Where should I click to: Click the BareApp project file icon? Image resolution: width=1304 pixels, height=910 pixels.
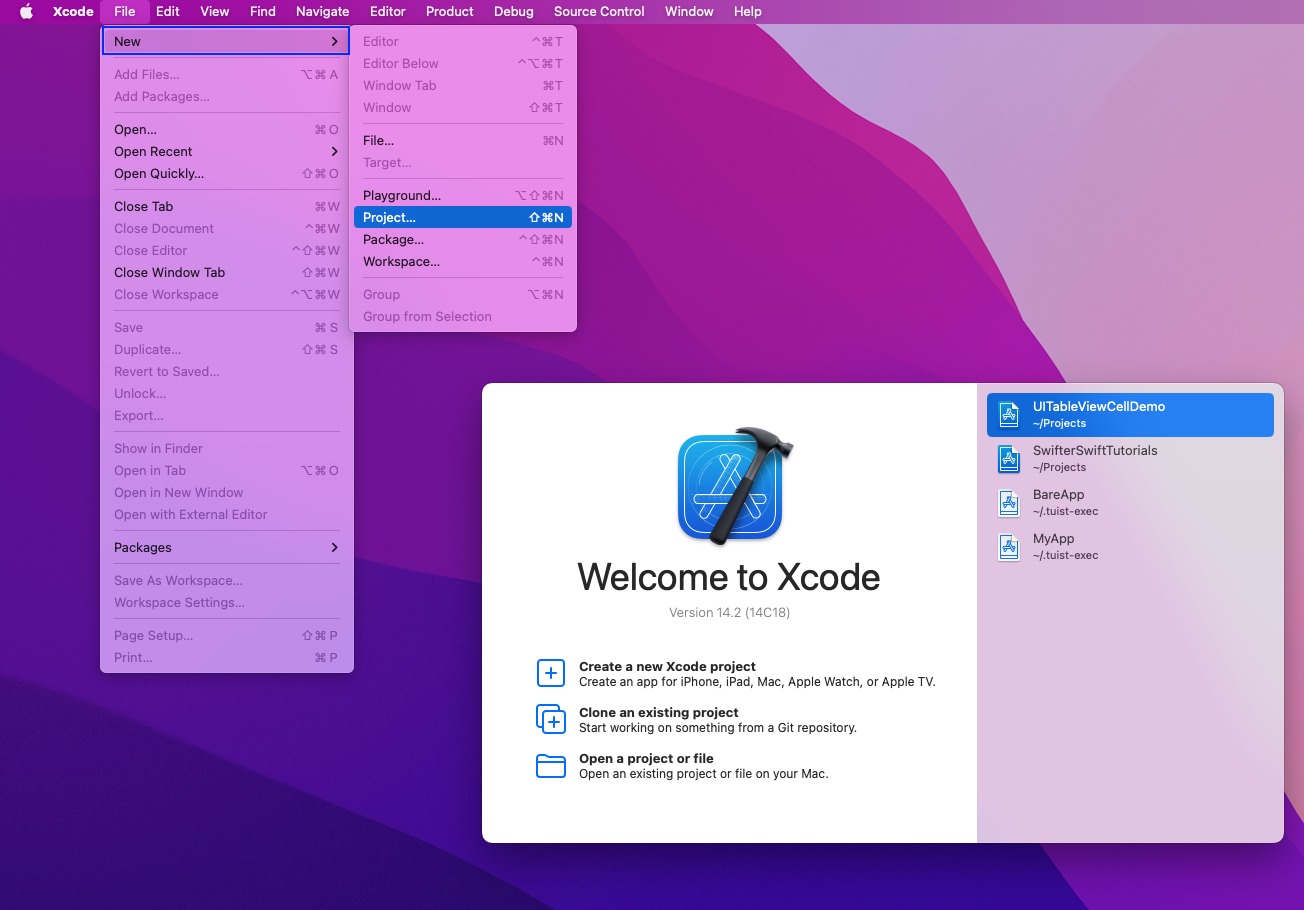pyautogui.click(x=1009, y=503)
